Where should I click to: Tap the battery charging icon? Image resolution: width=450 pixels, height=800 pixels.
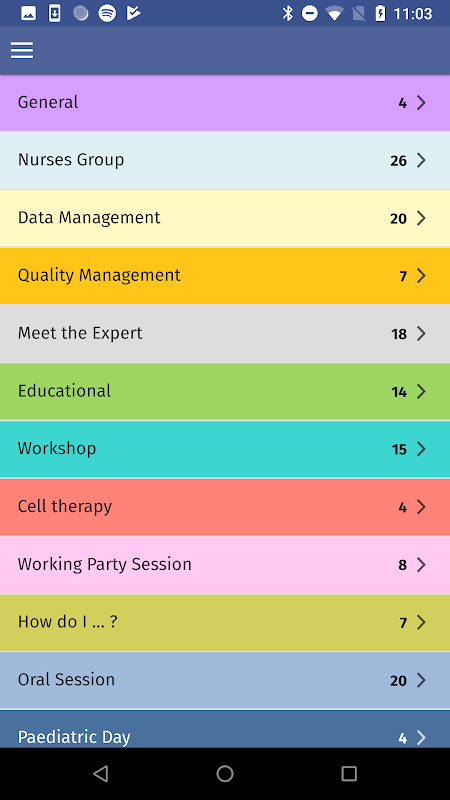coord(381,13)
